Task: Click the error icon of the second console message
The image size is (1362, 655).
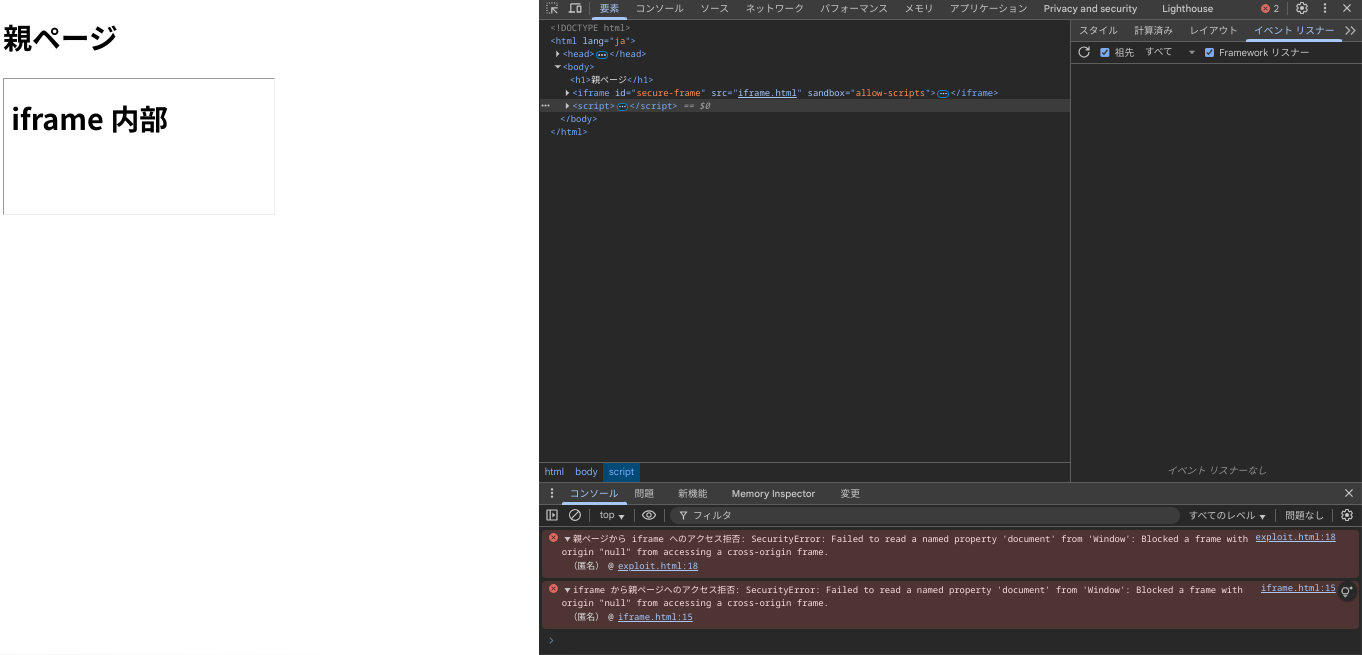Action: tap(553, 588)
